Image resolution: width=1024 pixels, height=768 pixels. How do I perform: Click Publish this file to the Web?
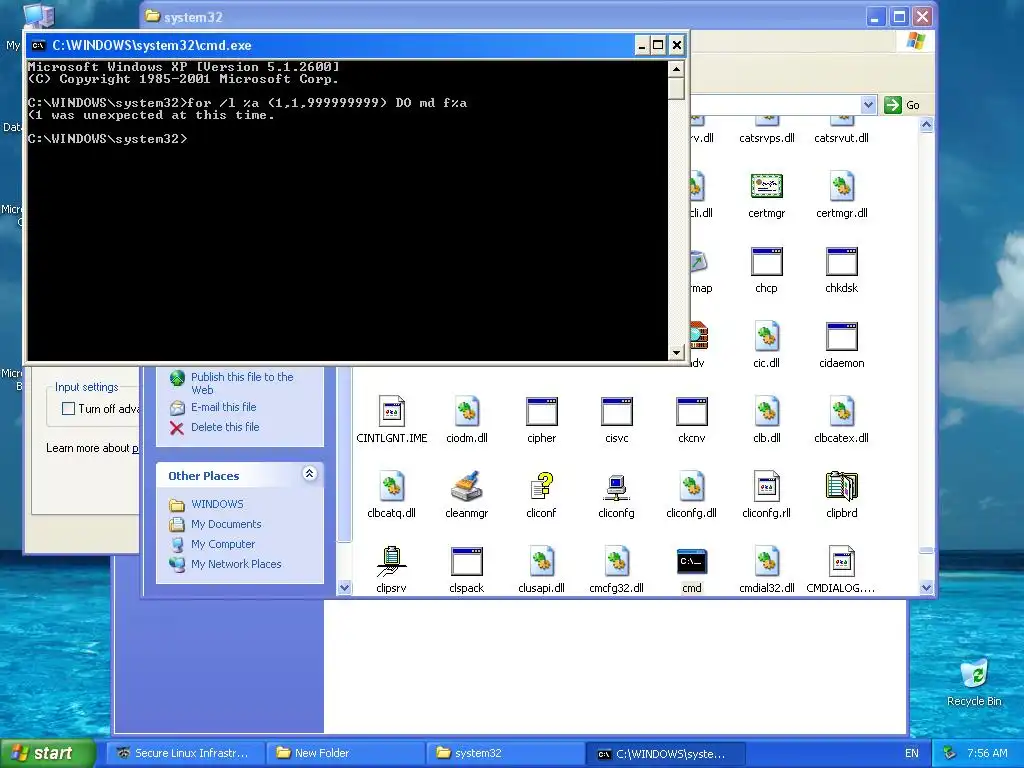242,383
